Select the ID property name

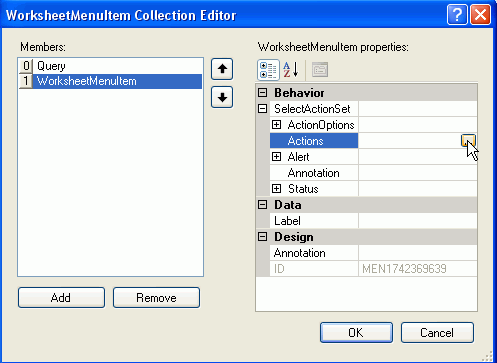[x=279, y=269]
